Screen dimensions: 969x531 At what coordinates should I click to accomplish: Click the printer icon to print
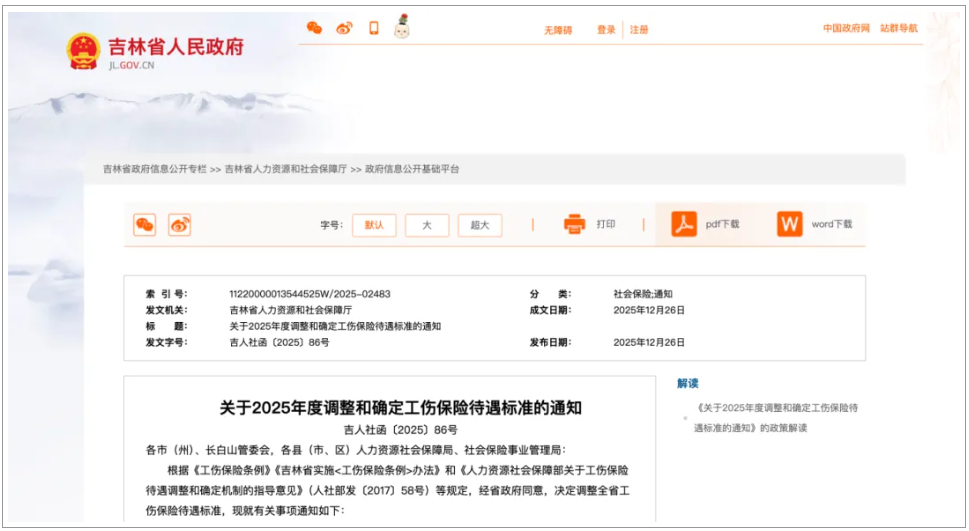tap(574, 225)
